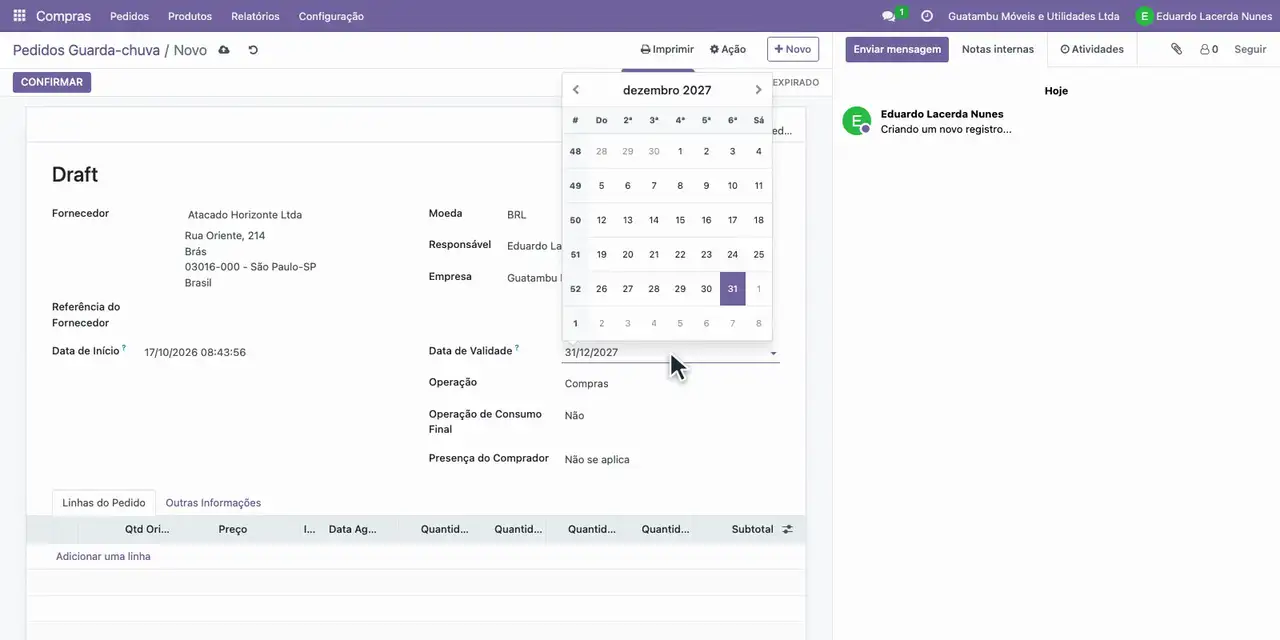Open the Imprimir print menu

click(x=667, y=49)
